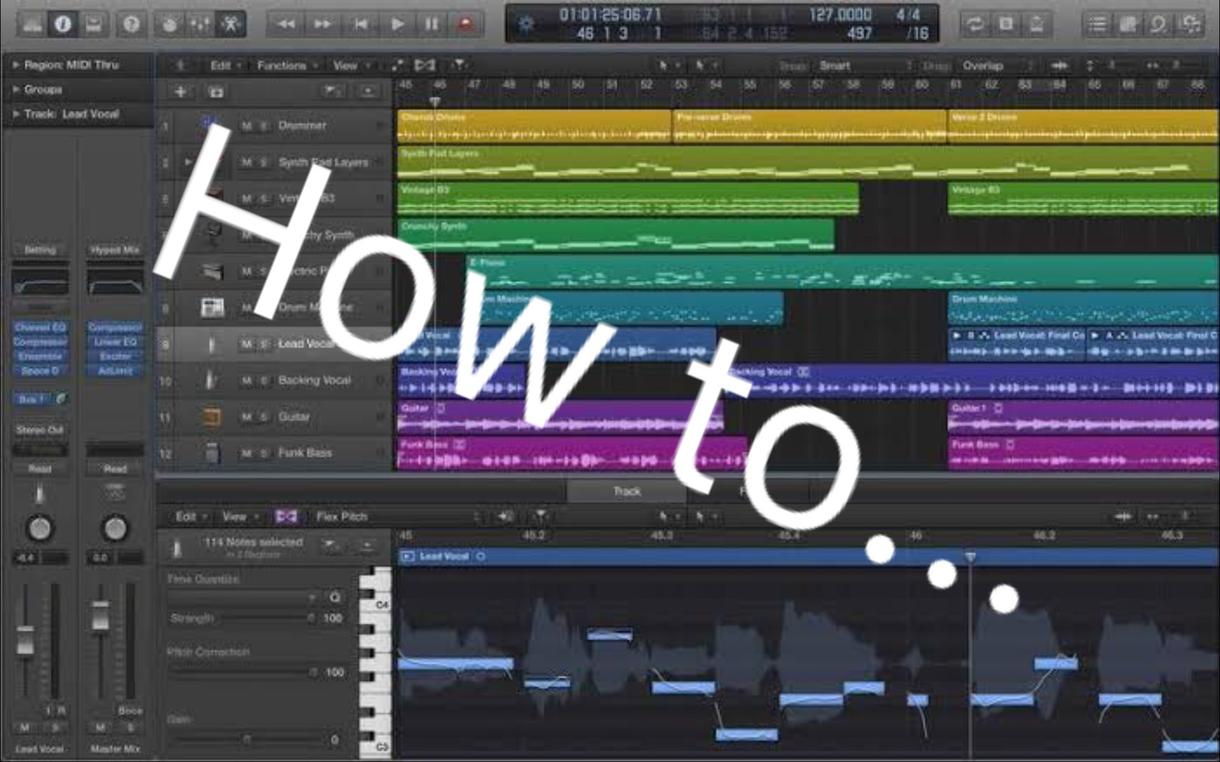Click the Linear EQ plugin slot

[x=115, y=342]
